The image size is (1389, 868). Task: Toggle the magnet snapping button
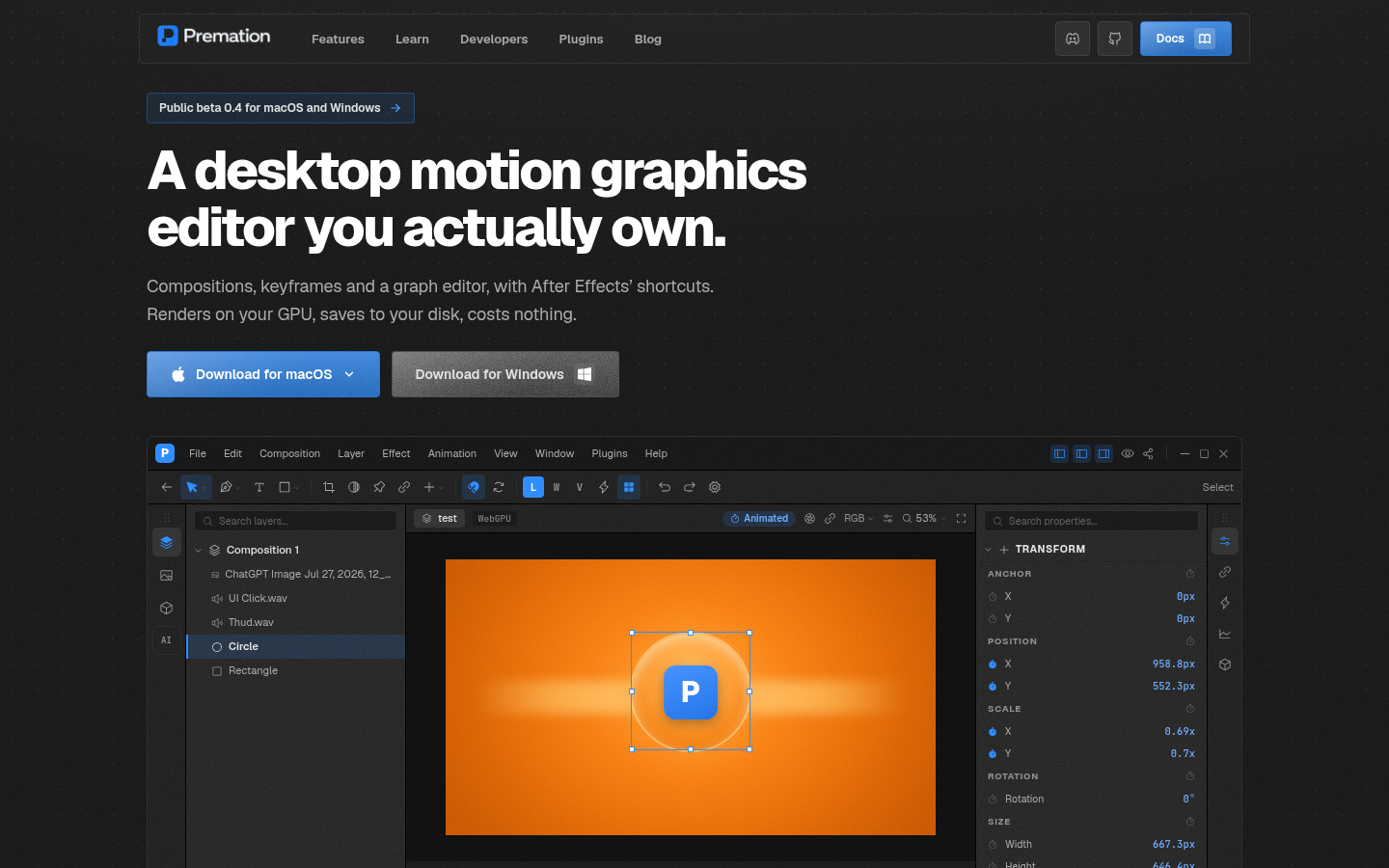(x=474, y=487)
